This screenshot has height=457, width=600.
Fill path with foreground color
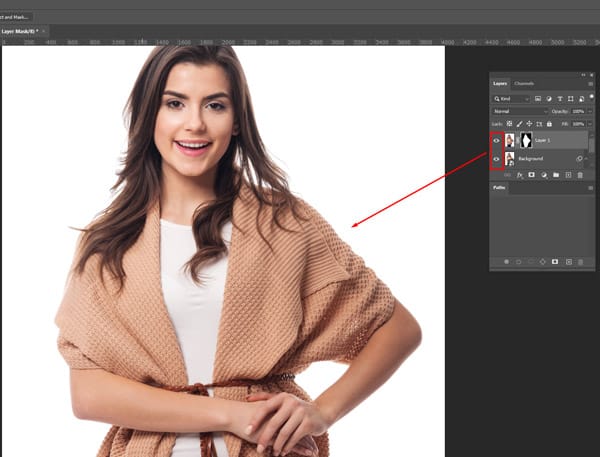506,262
